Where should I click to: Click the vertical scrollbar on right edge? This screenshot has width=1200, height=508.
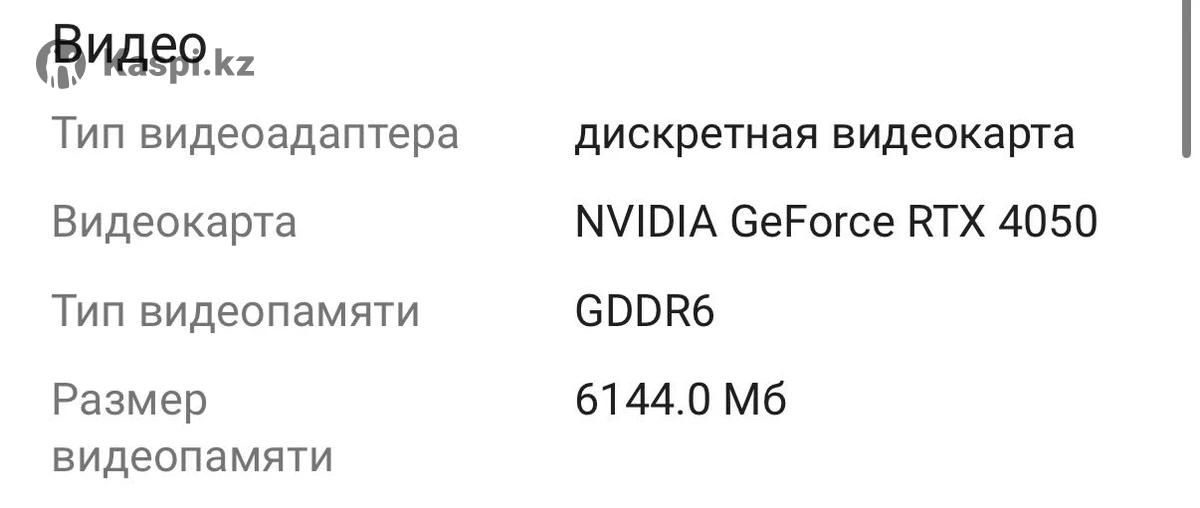point(1186,80)
